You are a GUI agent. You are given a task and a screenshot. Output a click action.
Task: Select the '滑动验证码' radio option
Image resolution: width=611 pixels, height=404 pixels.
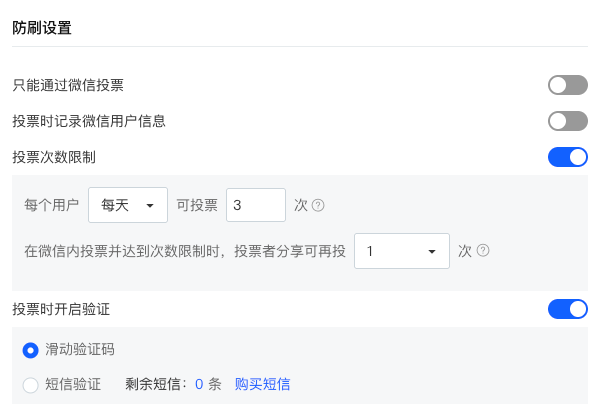31,349
